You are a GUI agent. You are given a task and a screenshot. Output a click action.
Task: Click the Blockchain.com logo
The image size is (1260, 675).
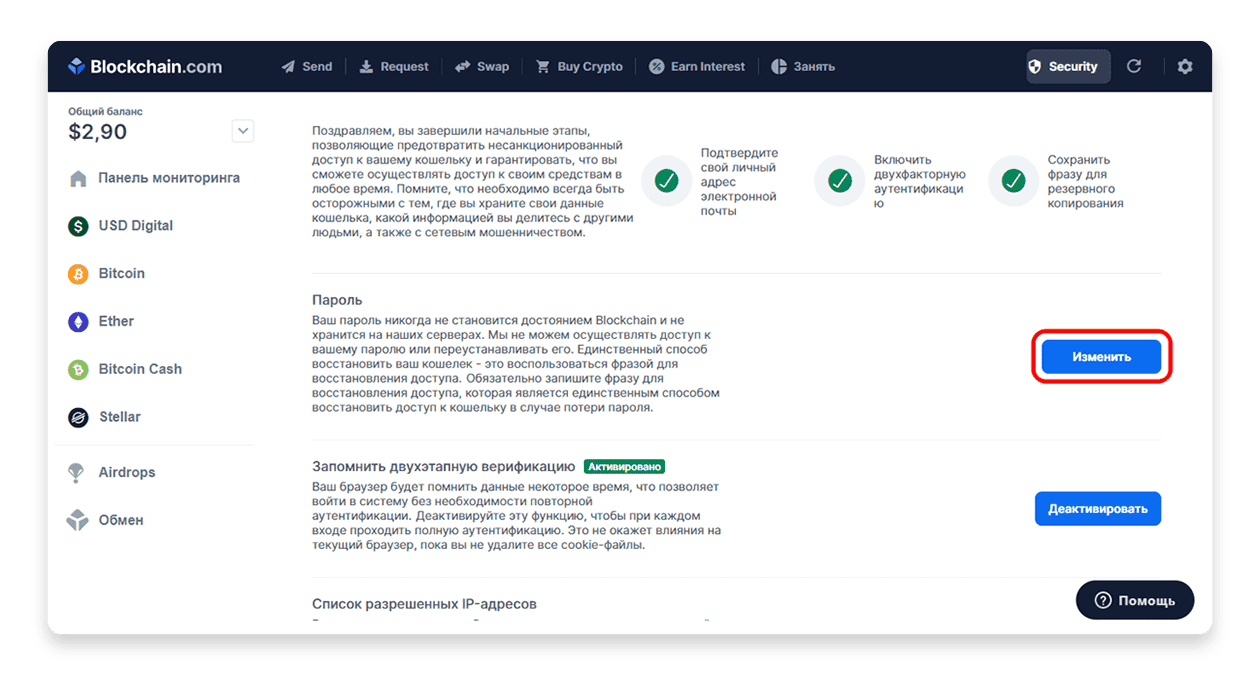tap(145, 67)
